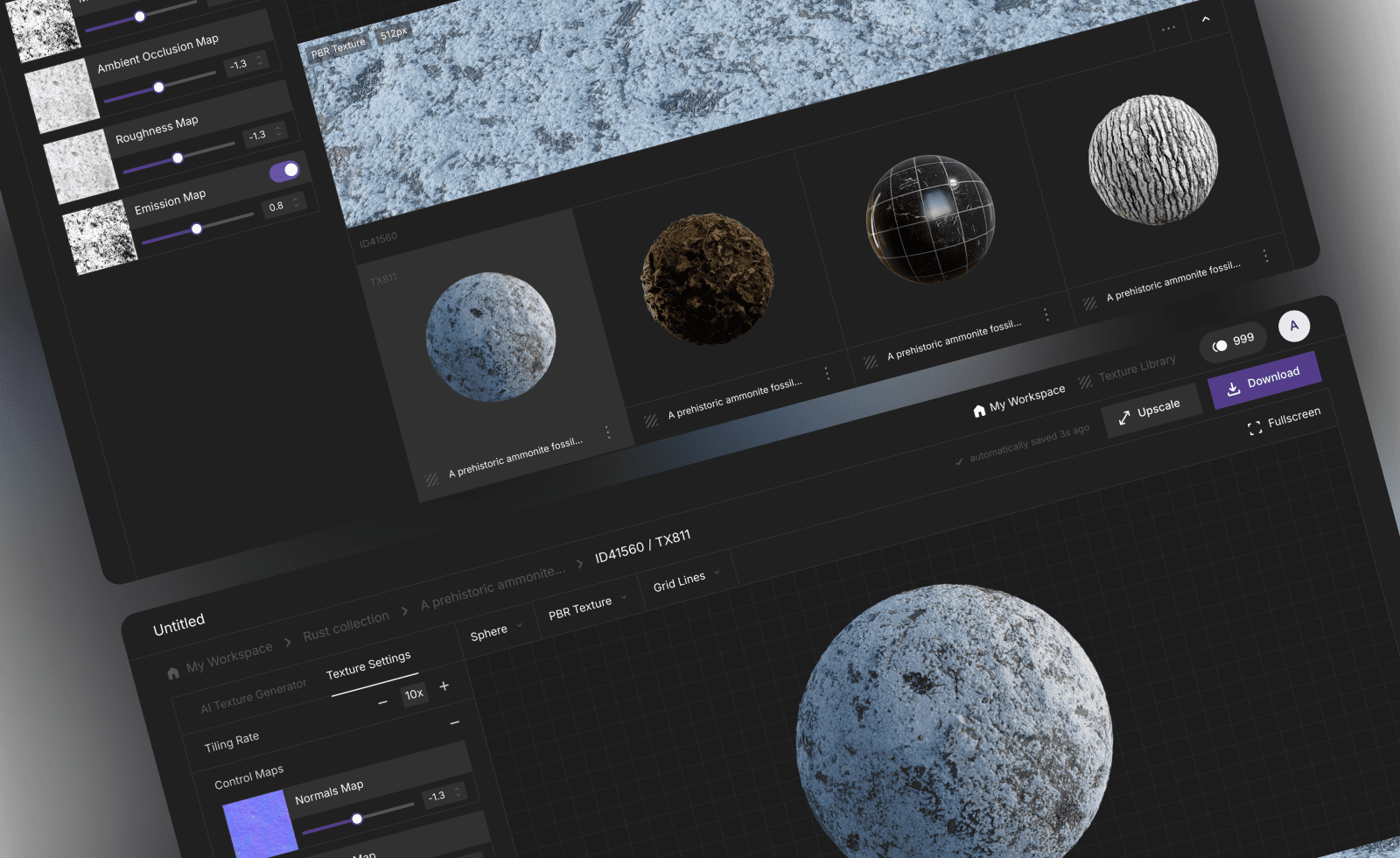Click the download arrow icon
This screenshot has height=858, width=1400.
coord(1233,389)
